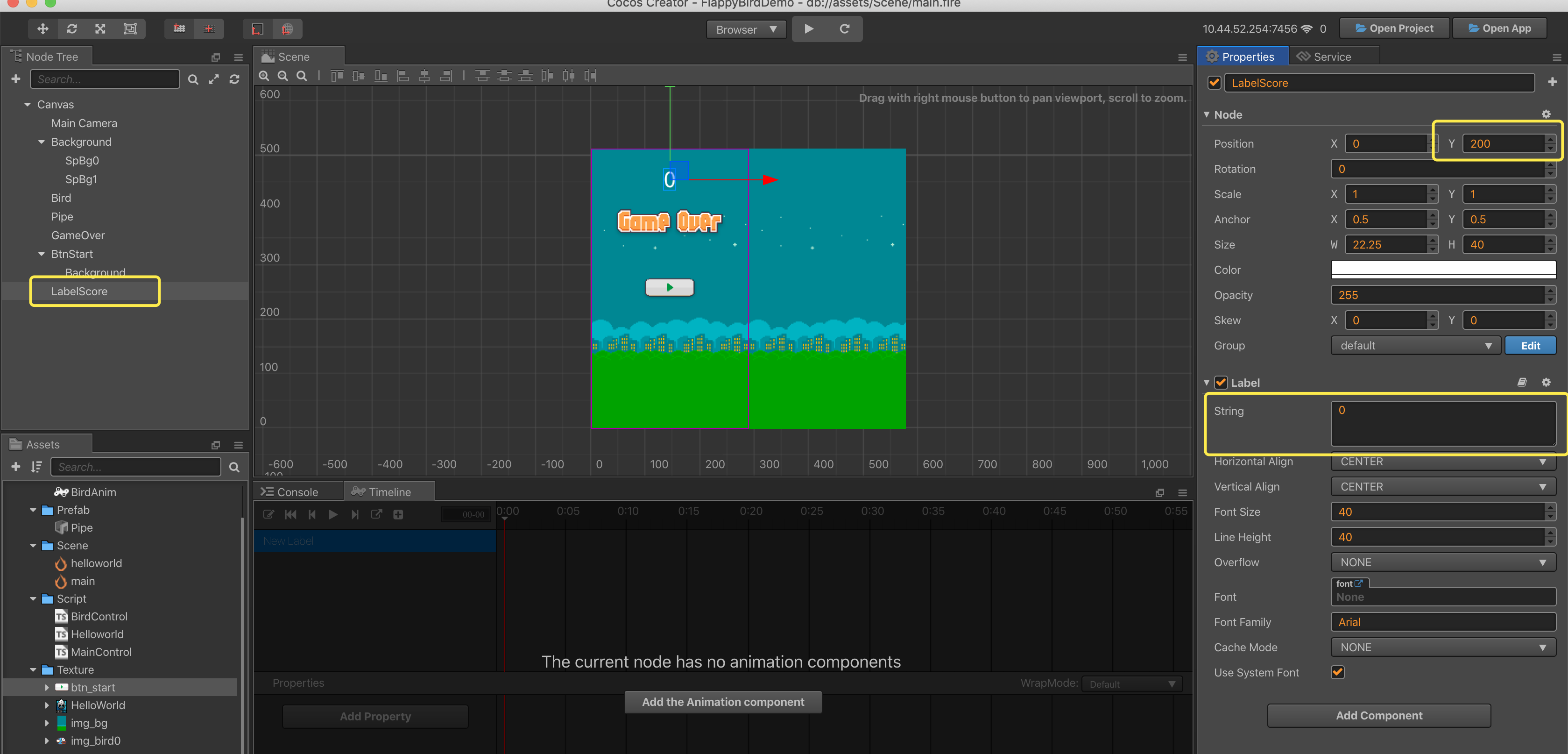
Task: Select the Bird node in tree
Action: point(61,198)
